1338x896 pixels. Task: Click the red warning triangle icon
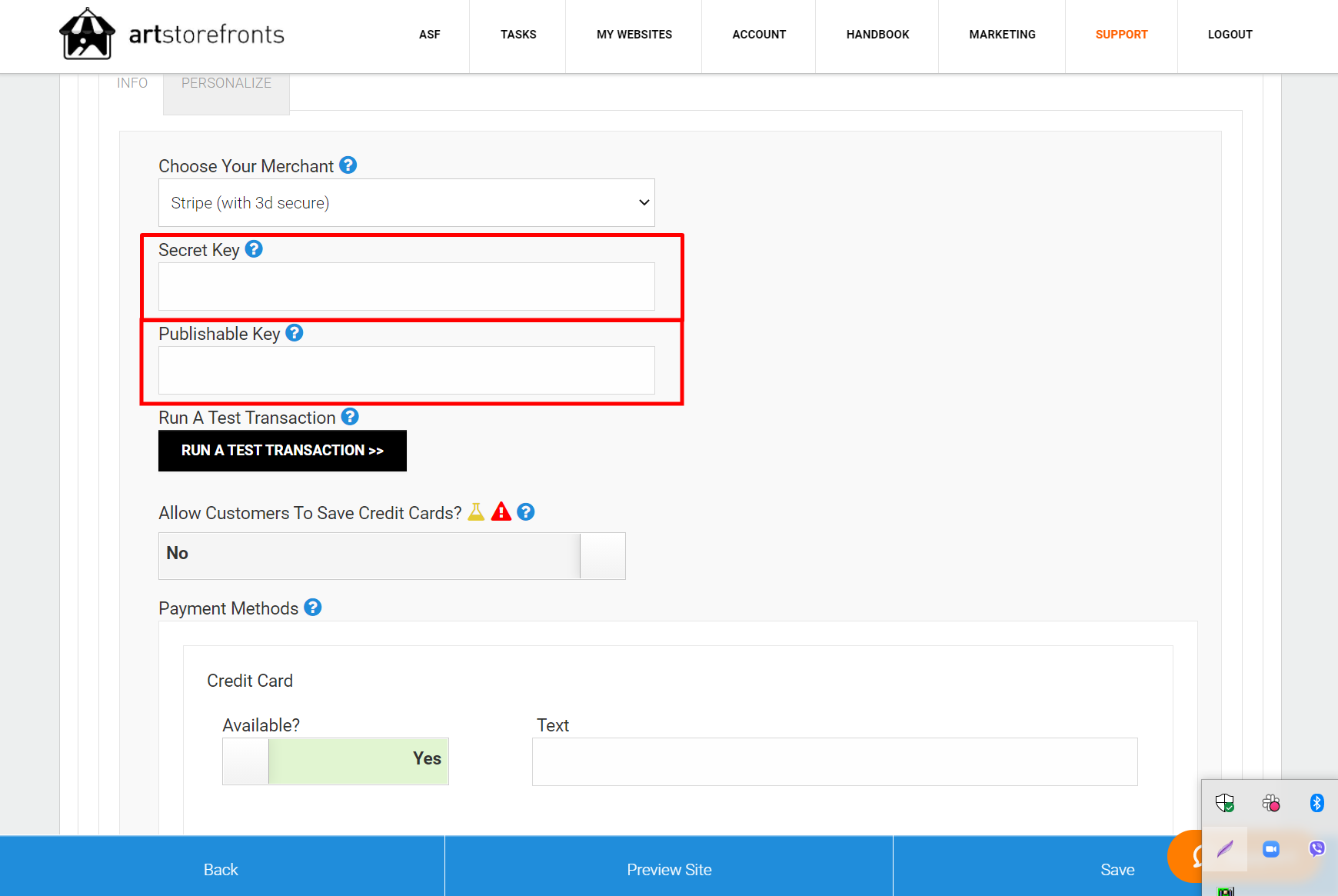coord(501,511)
